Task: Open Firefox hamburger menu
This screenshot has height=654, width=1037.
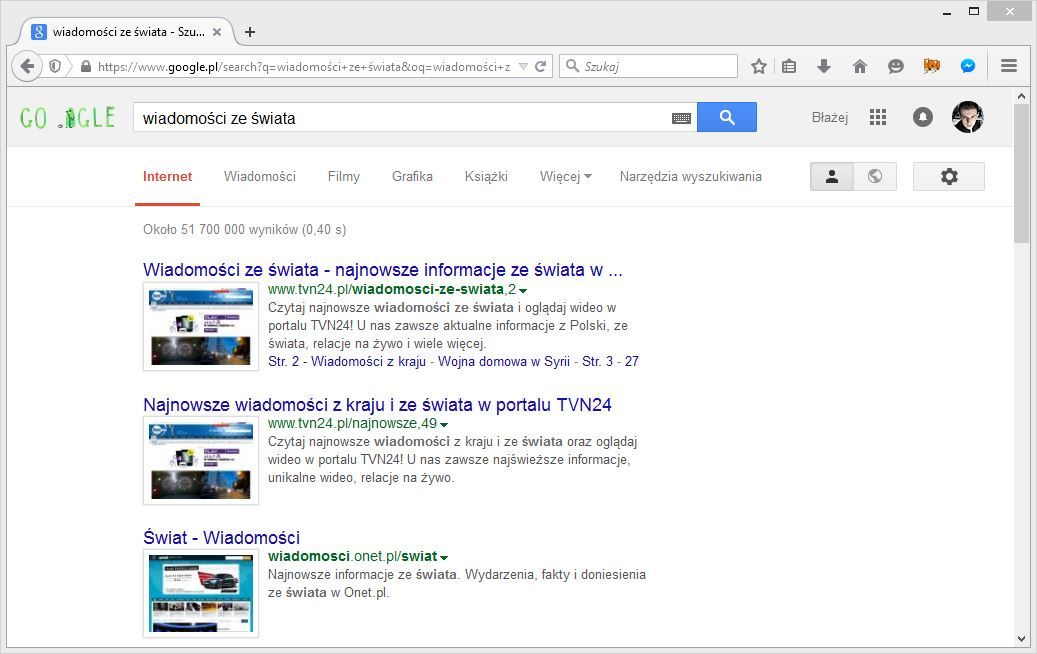Action: point(1009,66)
